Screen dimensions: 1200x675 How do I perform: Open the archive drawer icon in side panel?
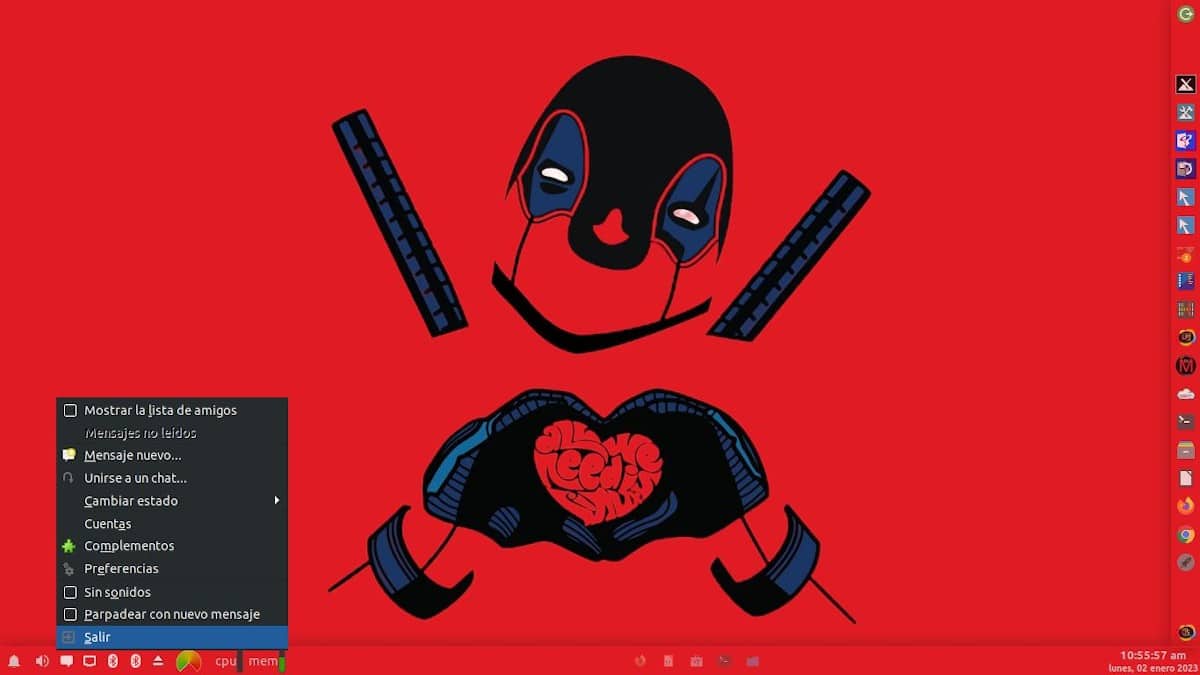click(x=1186, y=450)
